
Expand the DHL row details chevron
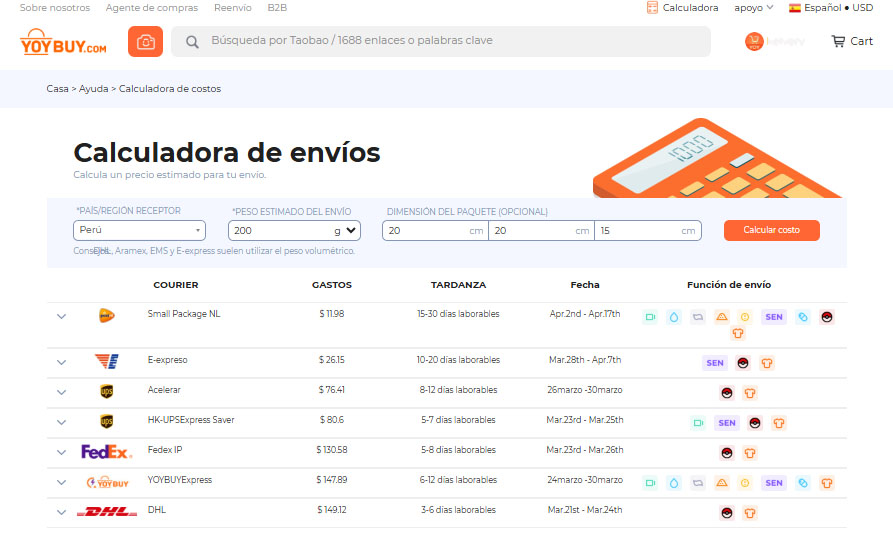point(61,512)
